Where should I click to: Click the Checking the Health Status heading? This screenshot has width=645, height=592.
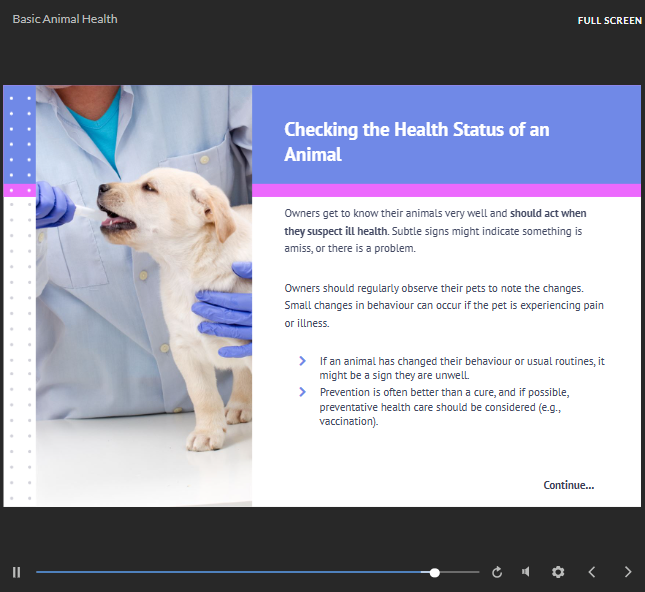[416, 142]
